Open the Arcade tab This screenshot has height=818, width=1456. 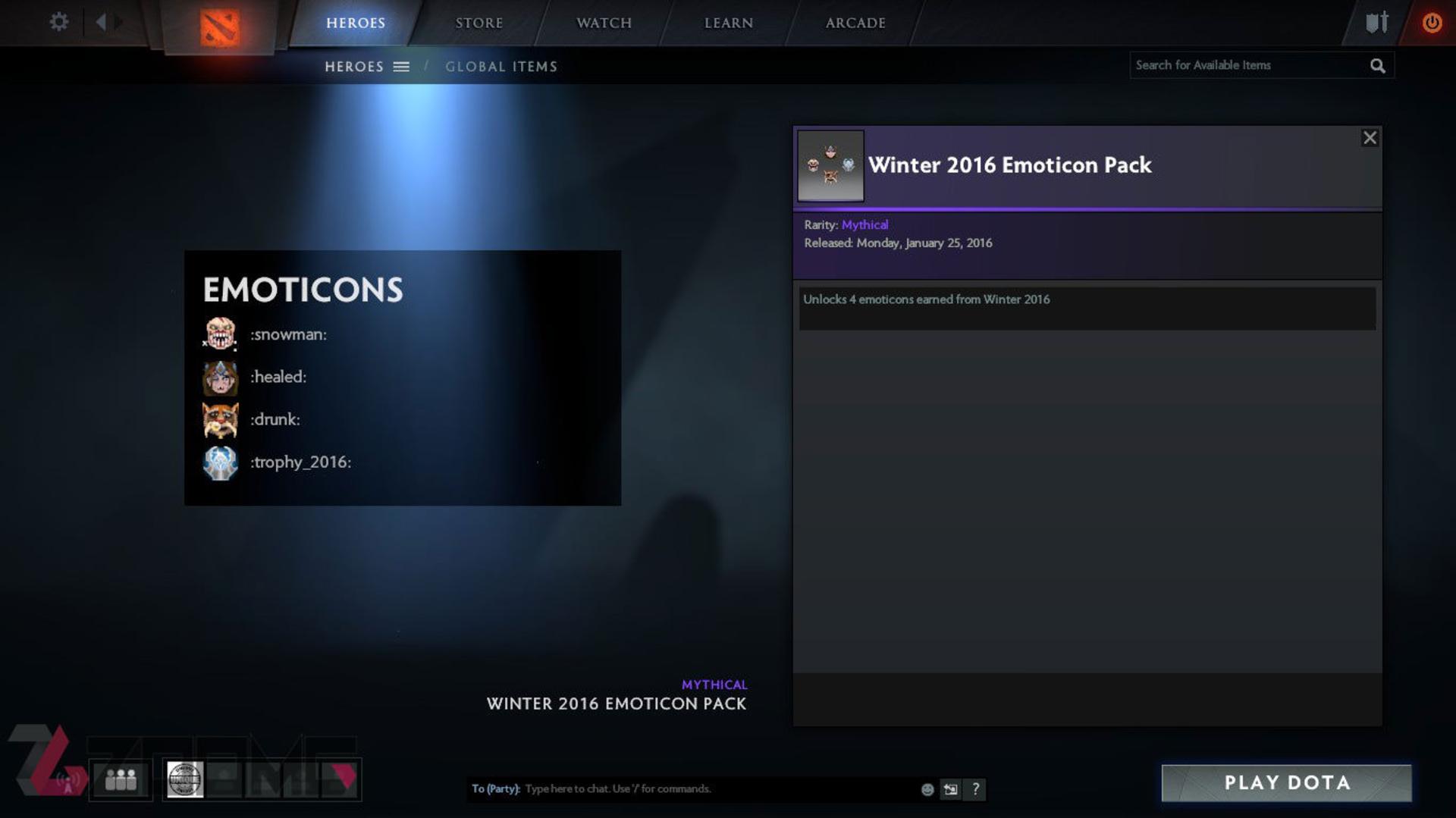click(x=855, y=23)
